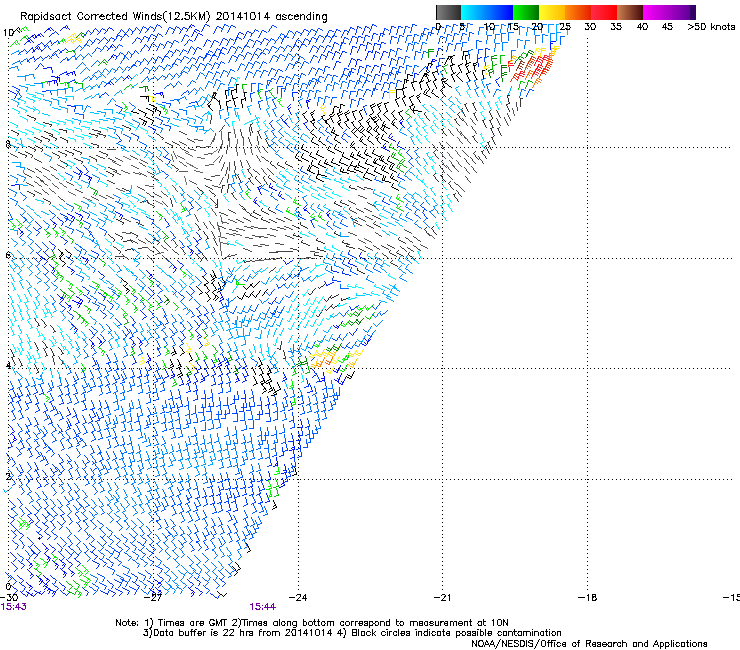This screenshot has height=650, width=740.
Task: Click the '15:43' purple time label
Action: coord(14,607)
